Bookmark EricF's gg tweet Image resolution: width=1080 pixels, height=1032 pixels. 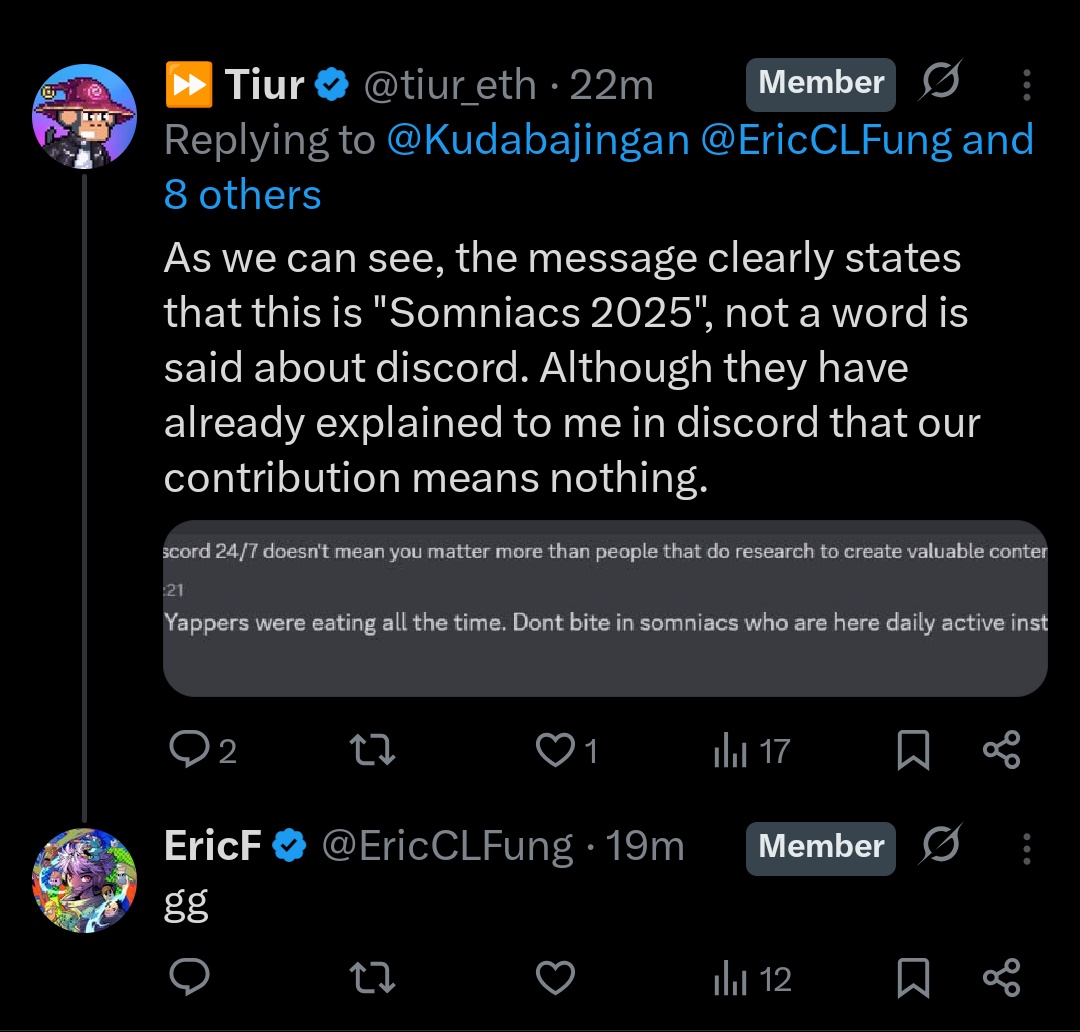click(x=912, y=978)
